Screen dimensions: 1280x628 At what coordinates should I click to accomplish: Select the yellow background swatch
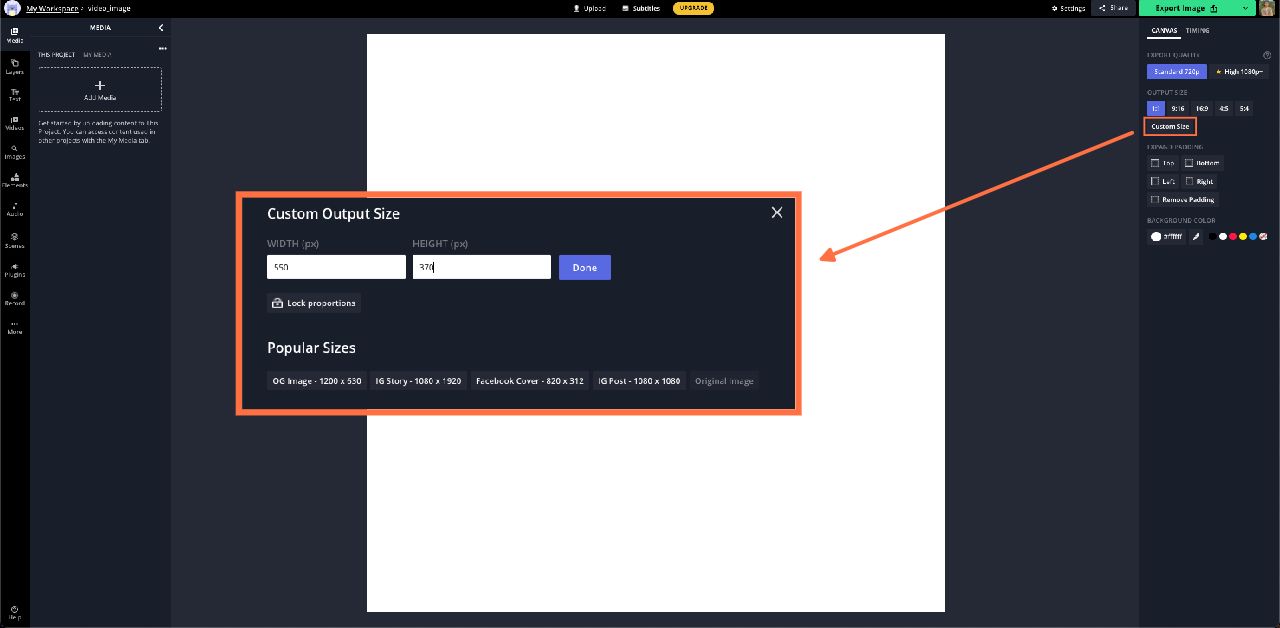pyautogui.click(x=1243, y=237)
